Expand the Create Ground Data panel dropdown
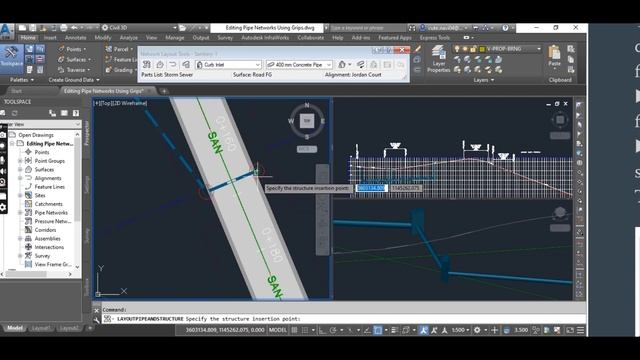This screenshot has height=360, width=640. click(x=74, y=80)
